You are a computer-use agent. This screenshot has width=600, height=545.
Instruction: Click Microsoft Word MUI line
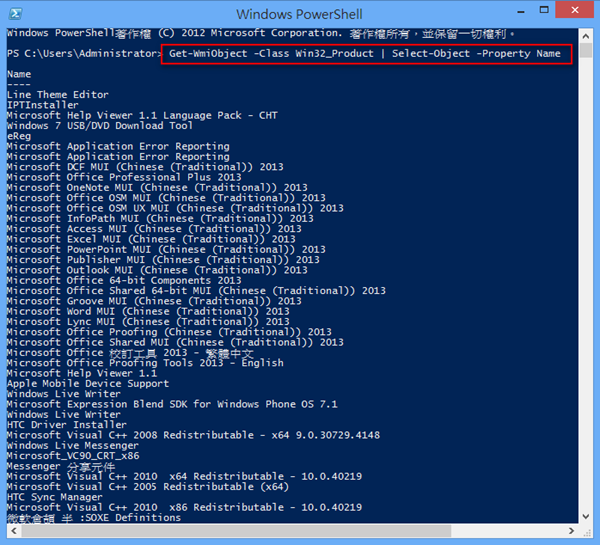148,312
